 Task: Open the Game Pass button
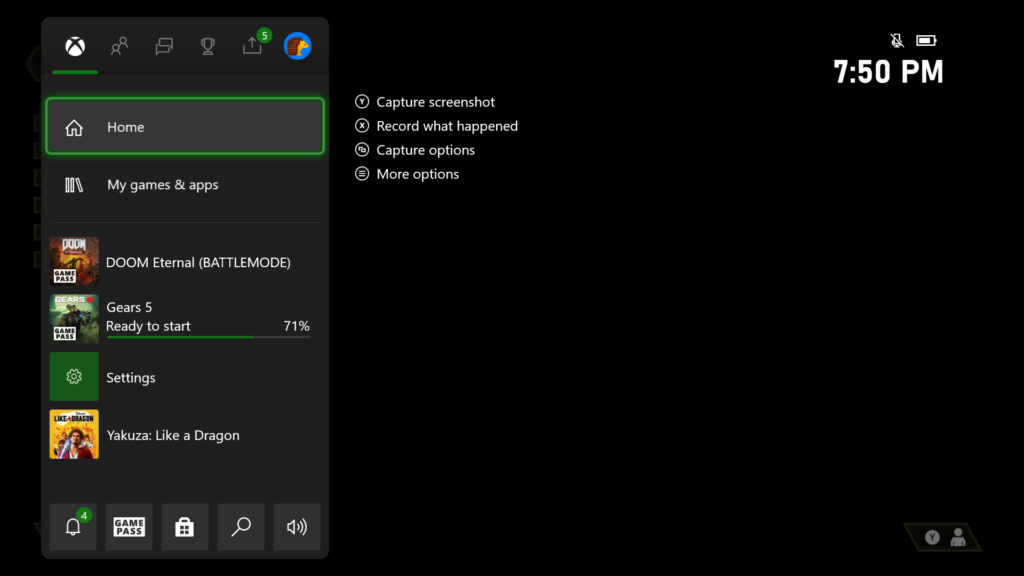129,526
